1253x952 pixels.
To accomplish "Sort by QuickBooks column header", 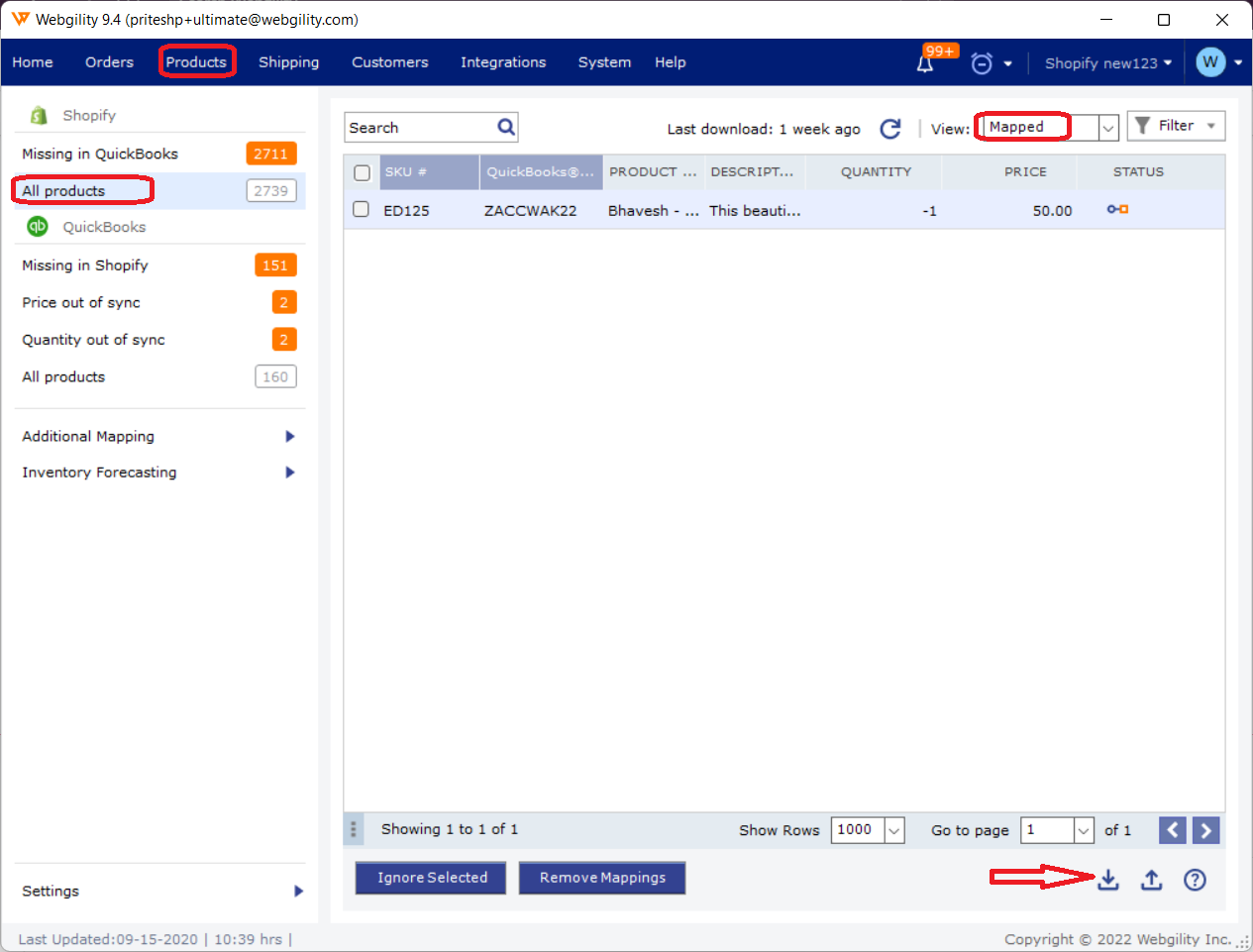I will 541,172.
